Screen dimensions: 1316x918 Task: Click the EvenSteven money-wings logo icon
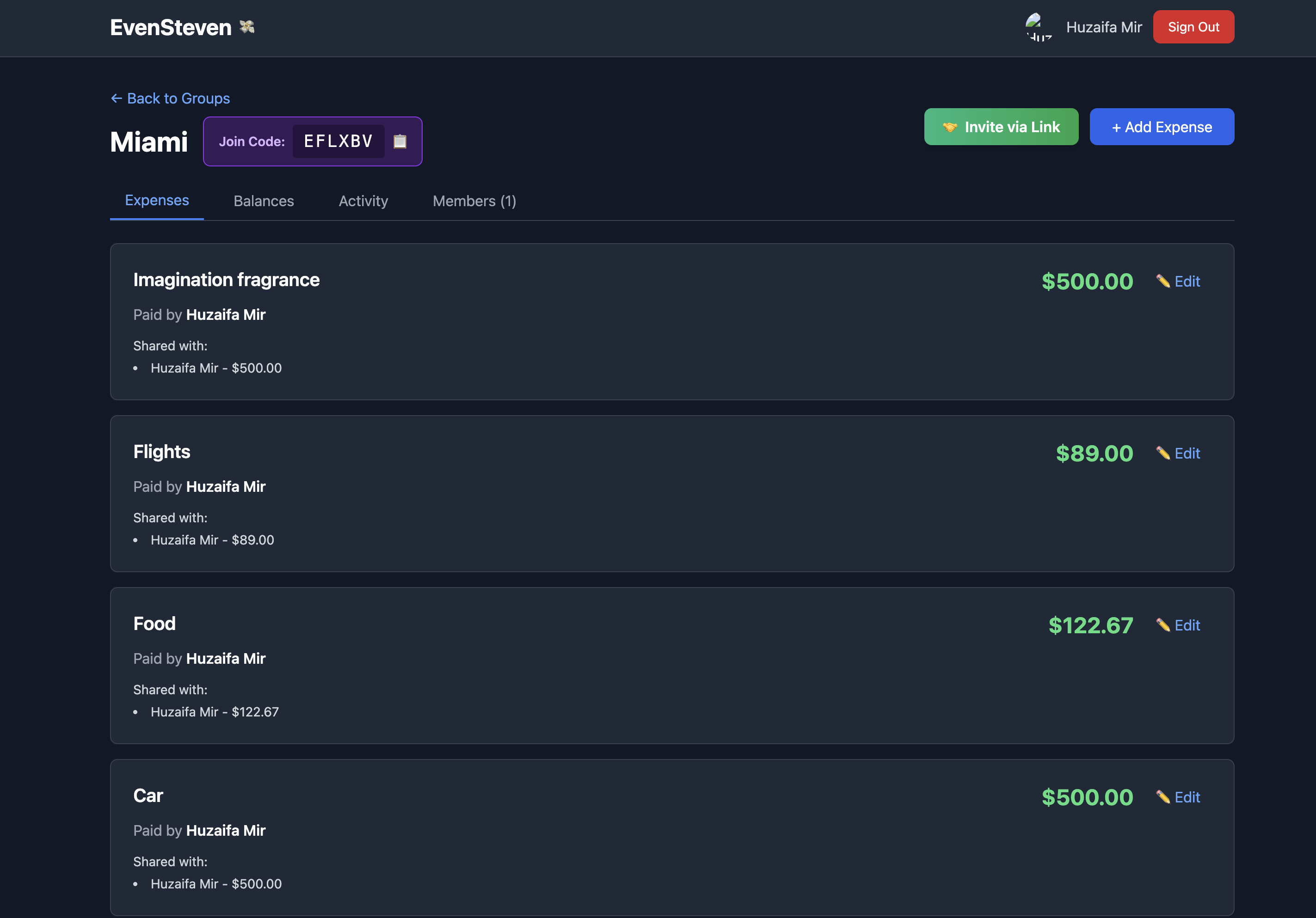point(247,27)
